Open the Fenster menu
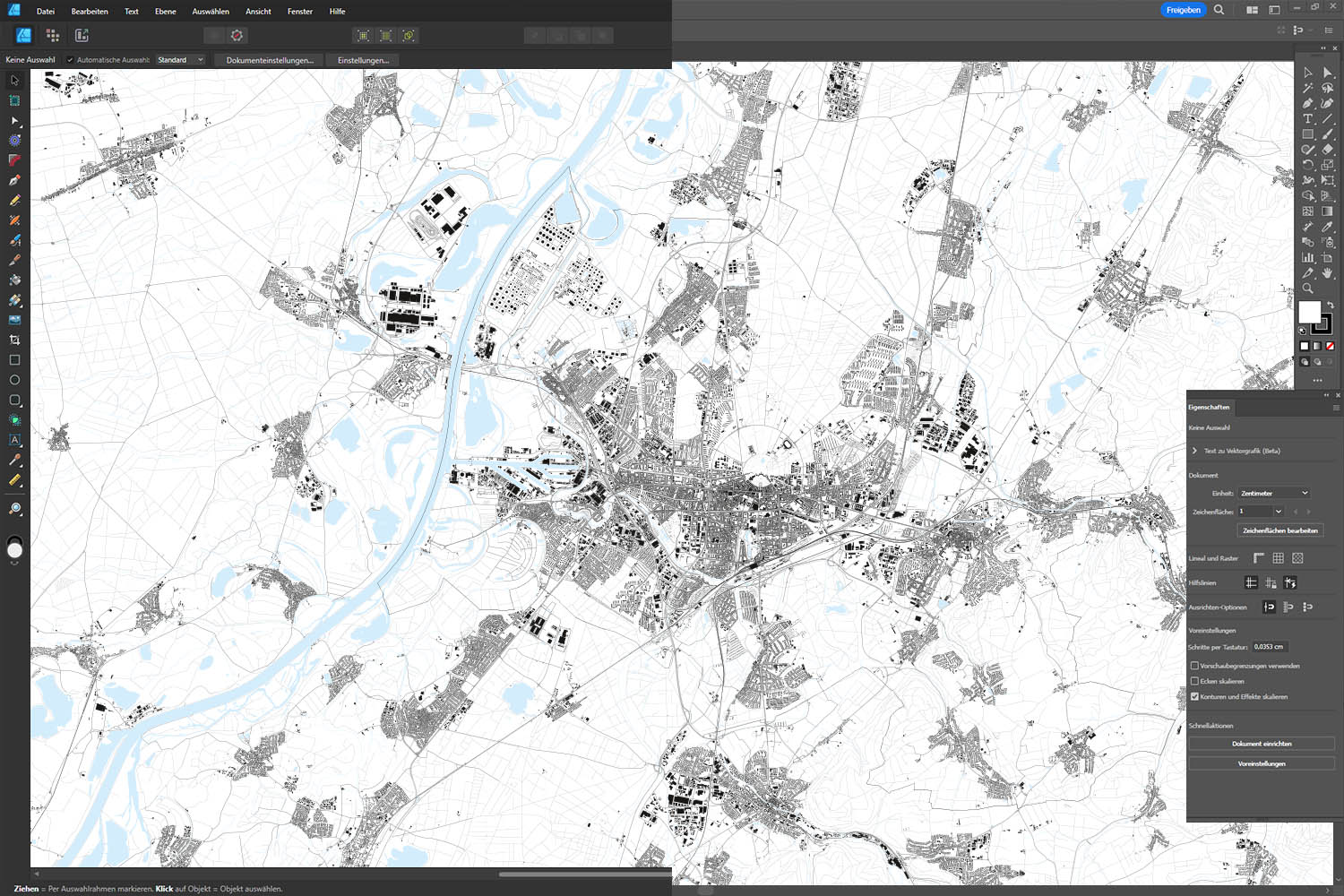The image size is (1344, 896). coord(300,11)
